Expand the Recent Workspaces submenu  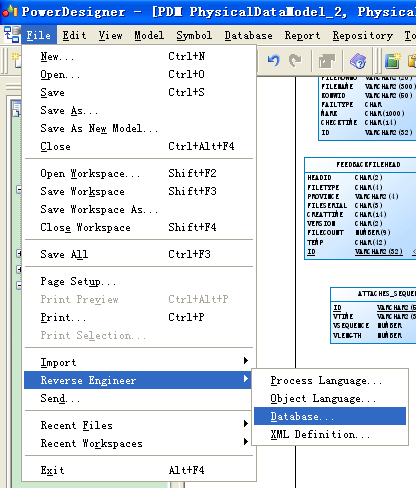(x=138, y=443)
